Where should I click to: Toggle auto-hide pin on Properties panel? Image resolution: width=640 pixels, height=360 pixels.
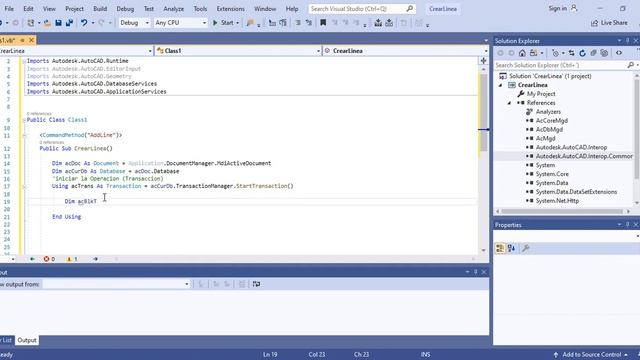pos(628,225)
